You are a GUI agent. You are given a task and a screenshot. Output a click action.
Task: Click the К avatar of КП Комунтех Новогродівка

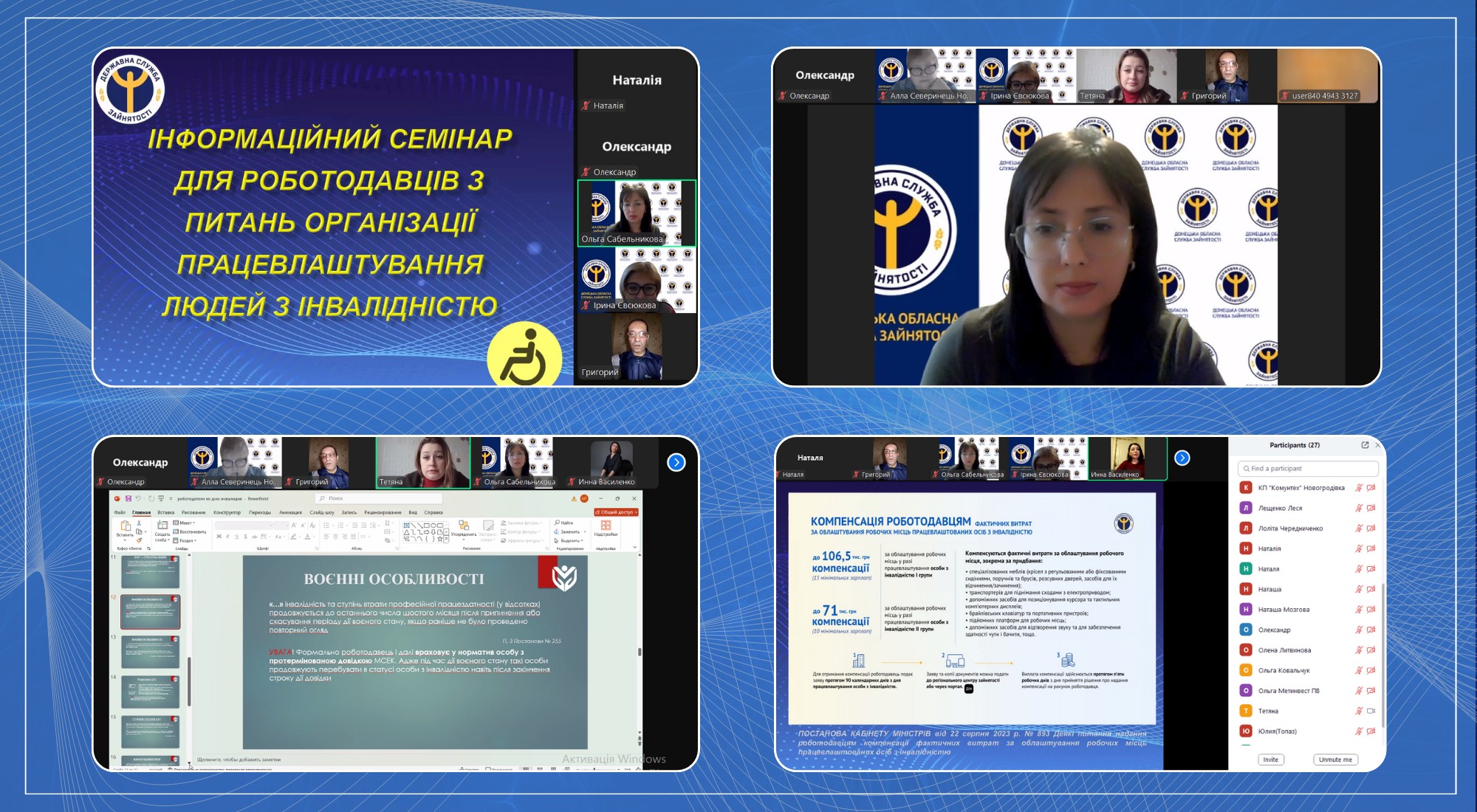tap(1246, 487)
